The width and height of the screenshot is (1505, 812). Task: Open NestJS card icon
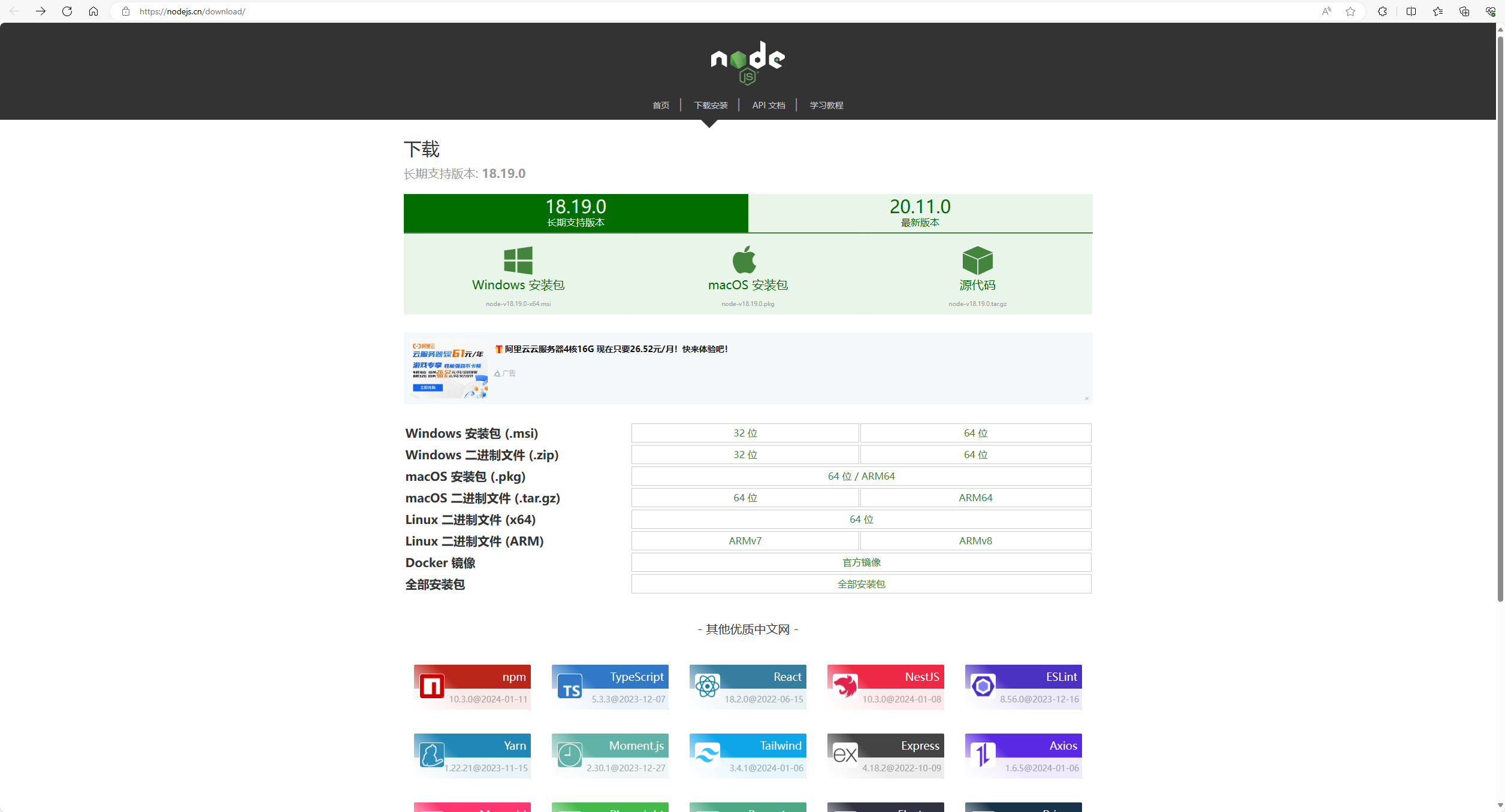pyautogui.click(x=845, y=686)
